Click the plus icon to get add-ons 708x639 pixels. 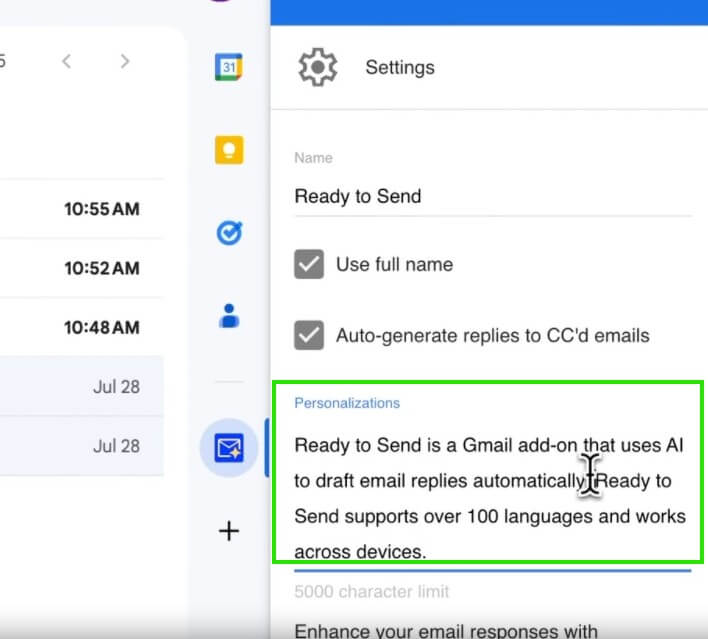229,531
